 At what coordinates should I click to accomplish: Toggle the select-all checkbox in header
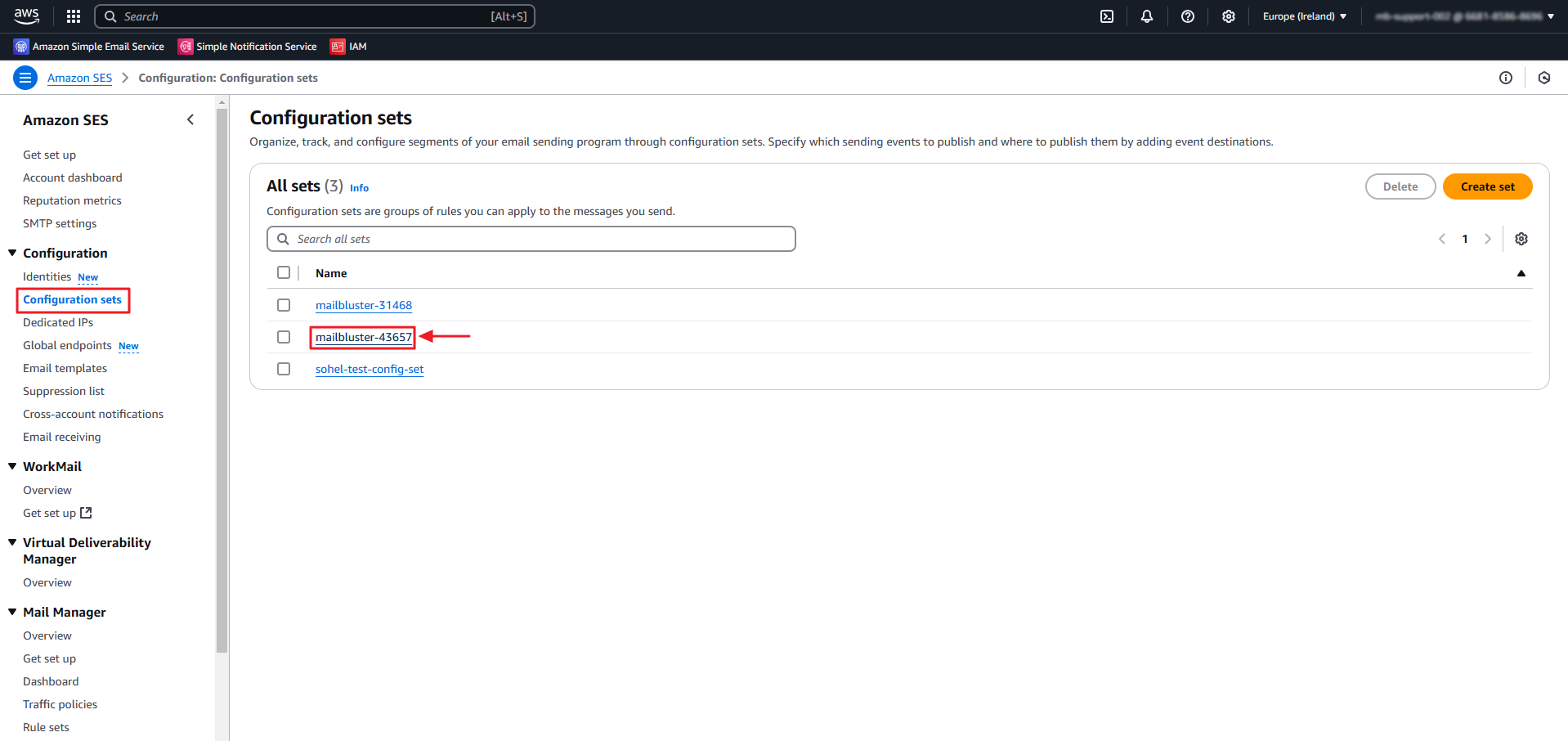coord(284,273)
